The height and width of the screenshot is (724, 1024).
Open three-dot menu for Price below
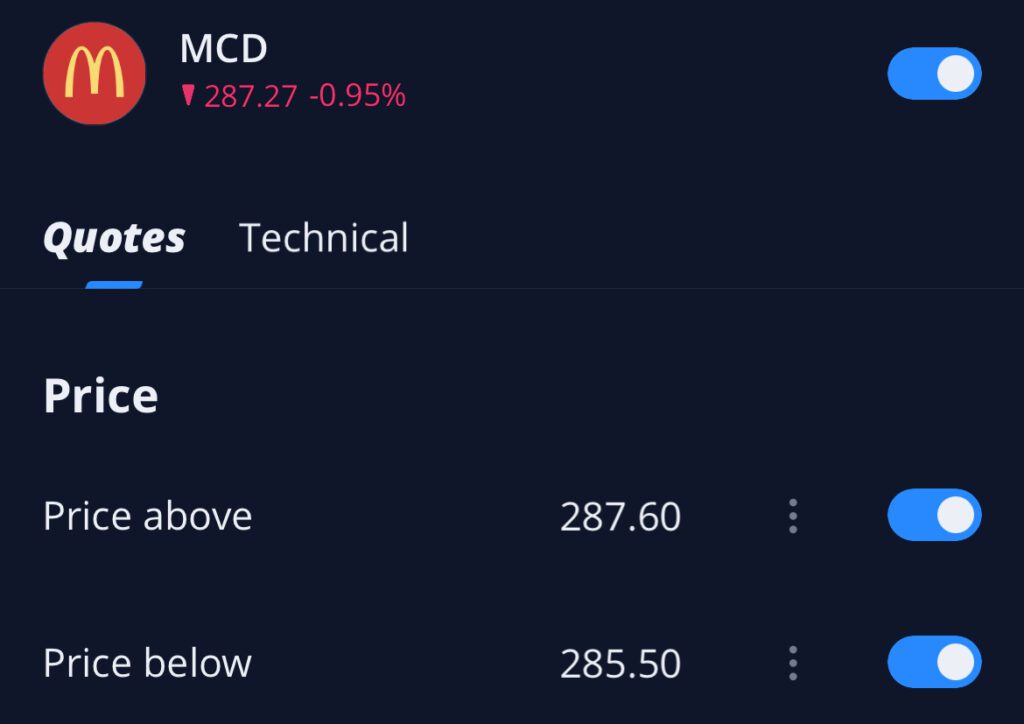793,663
